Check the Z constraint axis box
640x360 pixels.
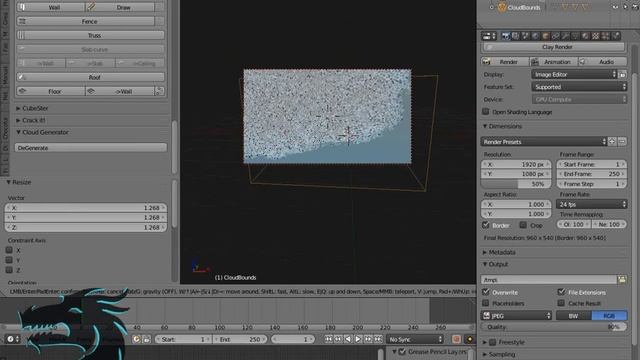click(9, 269)
